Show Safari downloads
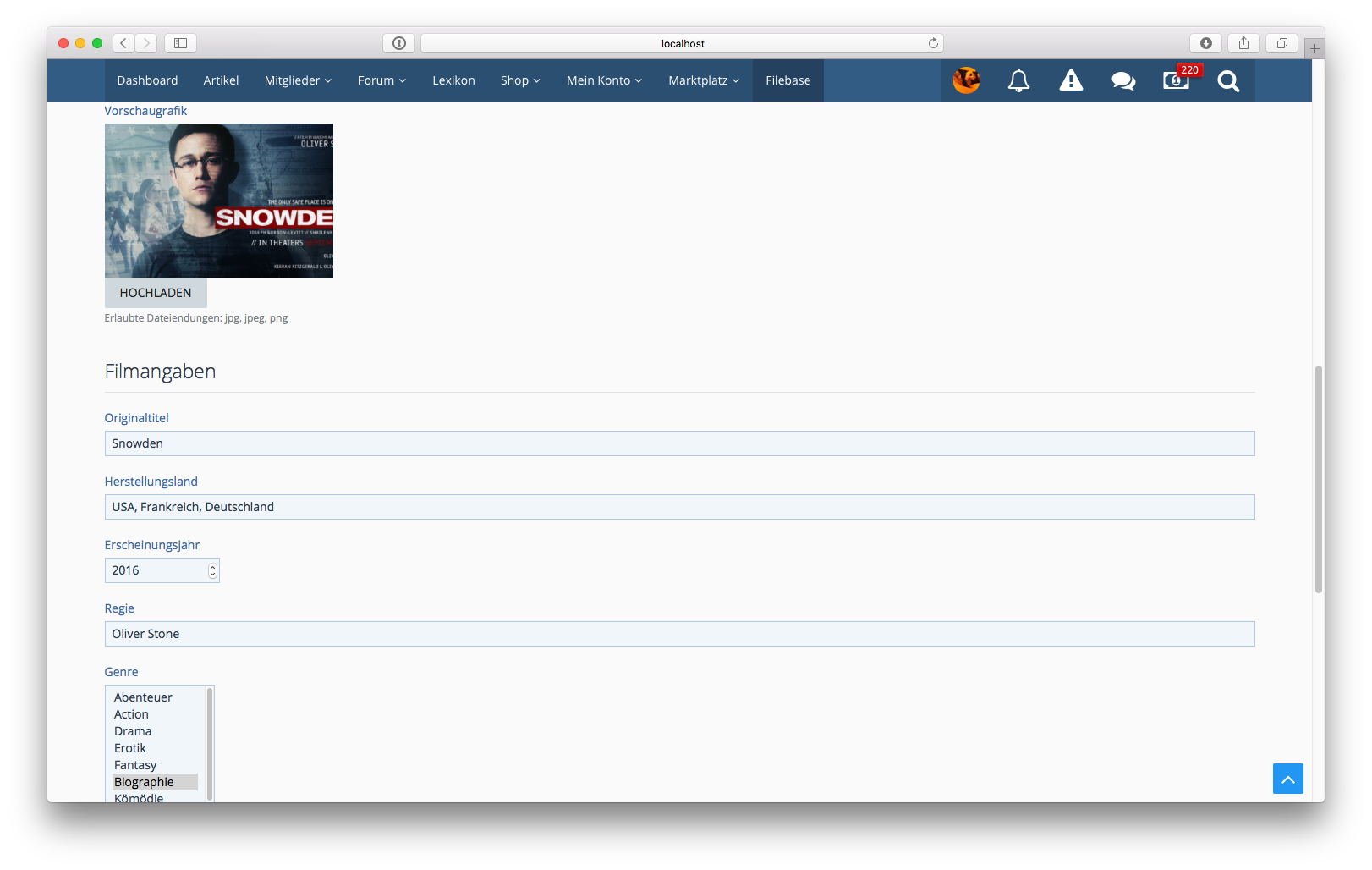 click(1205, 43)
